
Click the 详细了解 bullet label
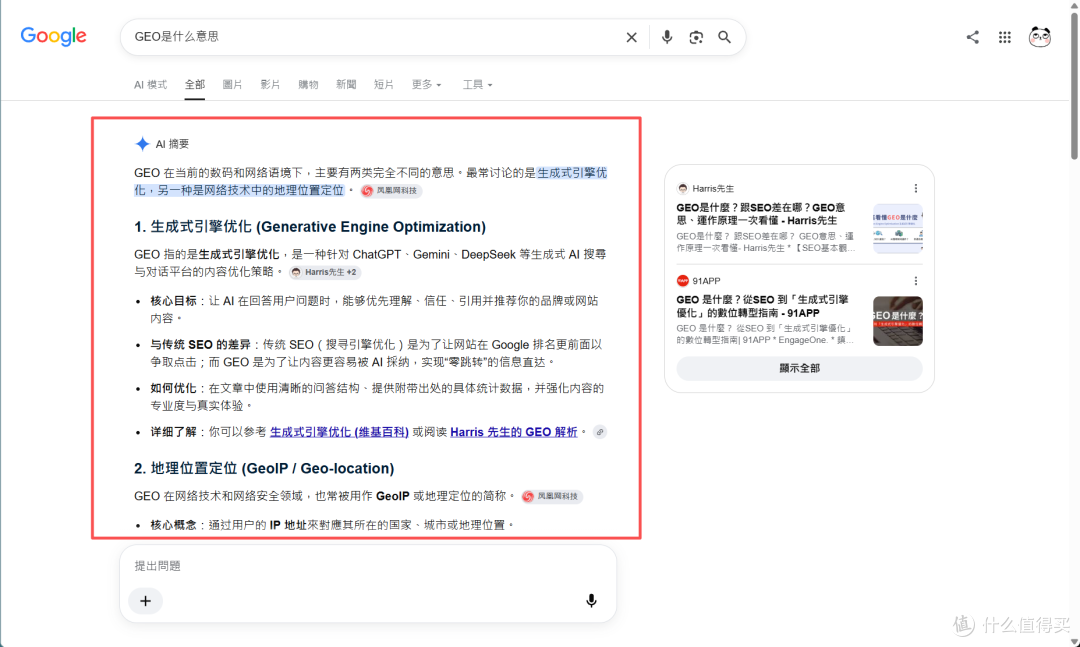(174, 432)
